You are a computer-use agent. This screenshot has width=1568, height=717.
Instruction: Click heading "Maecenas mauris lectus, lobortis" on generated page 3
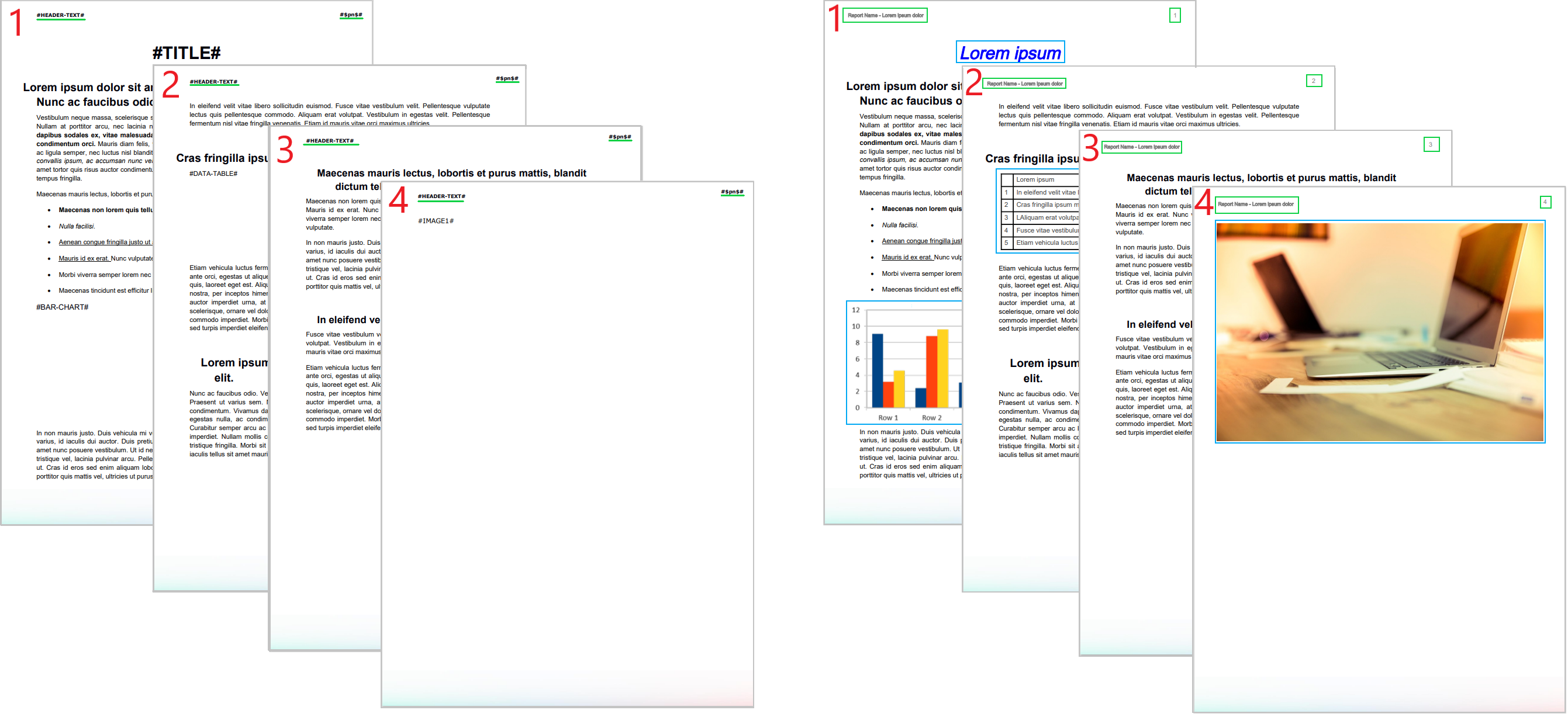[1260, 178]
